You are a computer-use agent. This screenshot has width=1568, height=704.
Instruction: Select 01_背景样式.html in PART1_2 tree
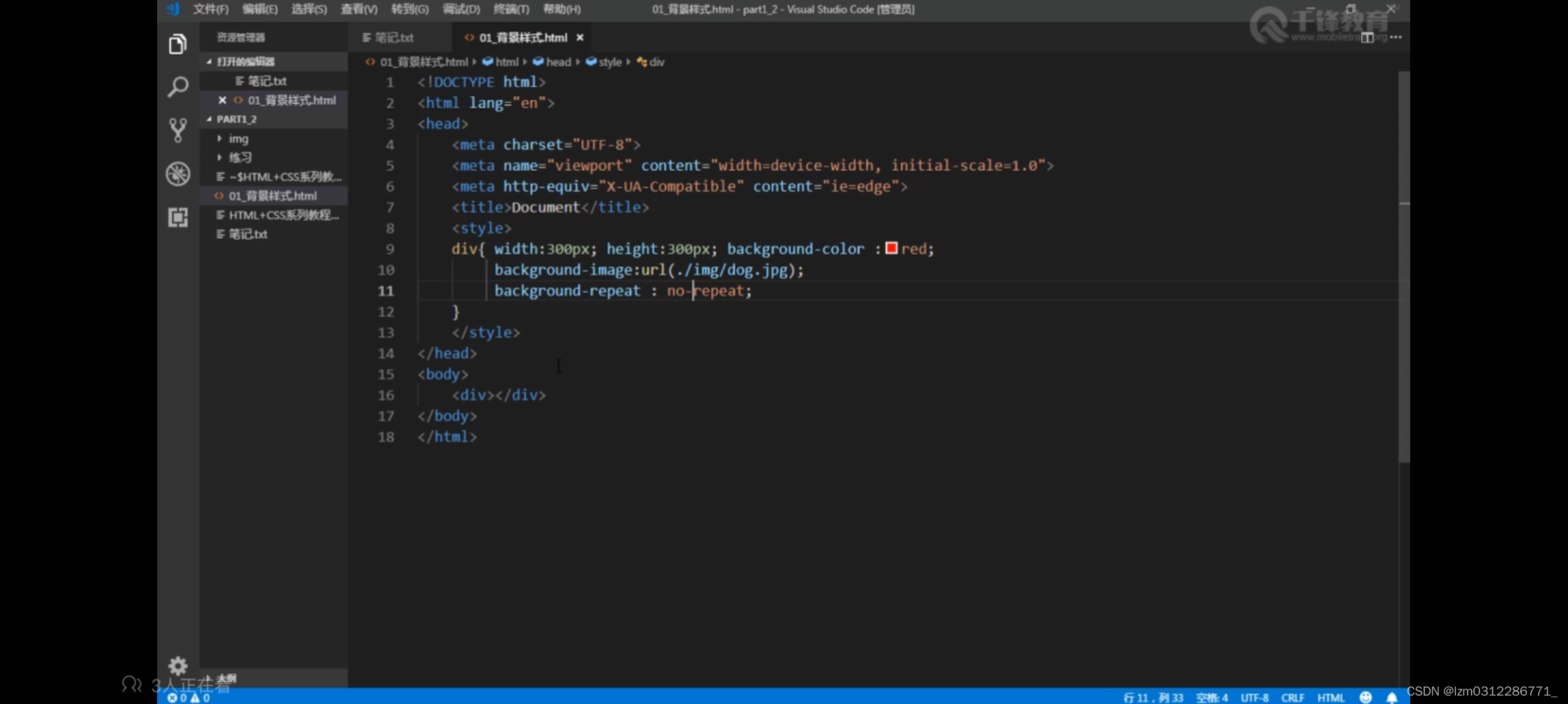274,196
